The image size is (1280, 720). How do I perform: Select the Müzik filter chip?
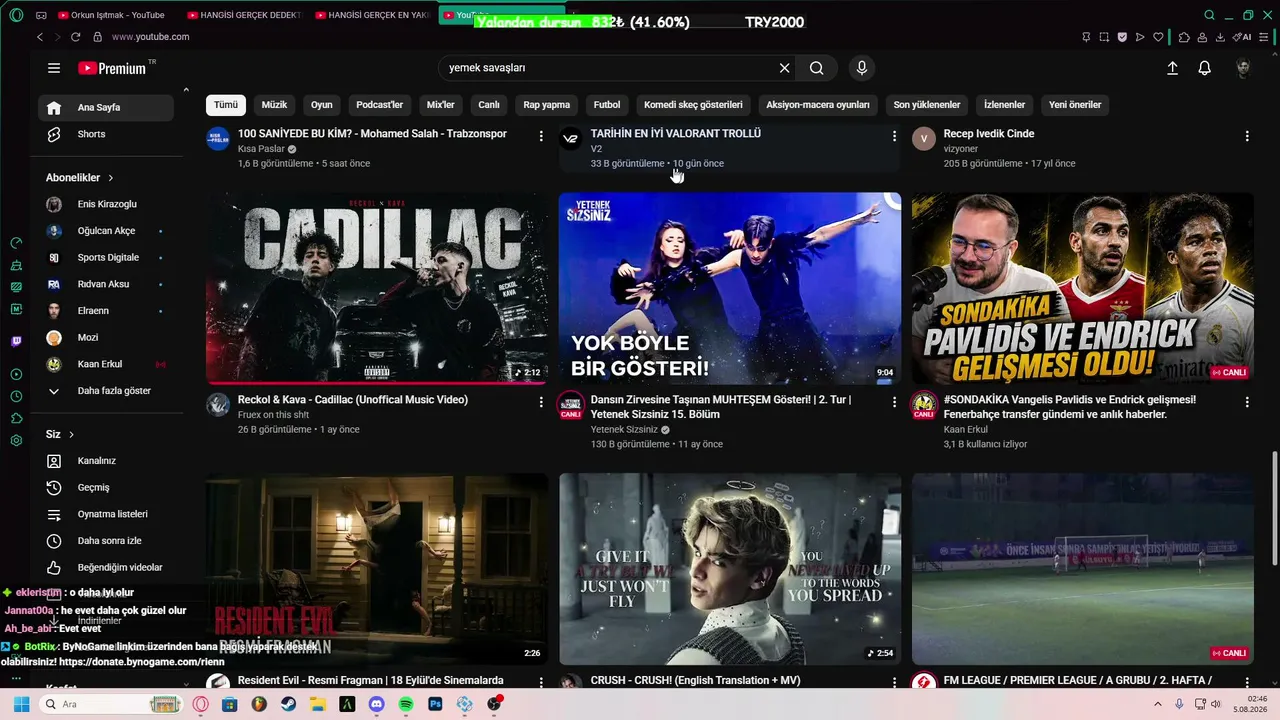click(274, 105)
